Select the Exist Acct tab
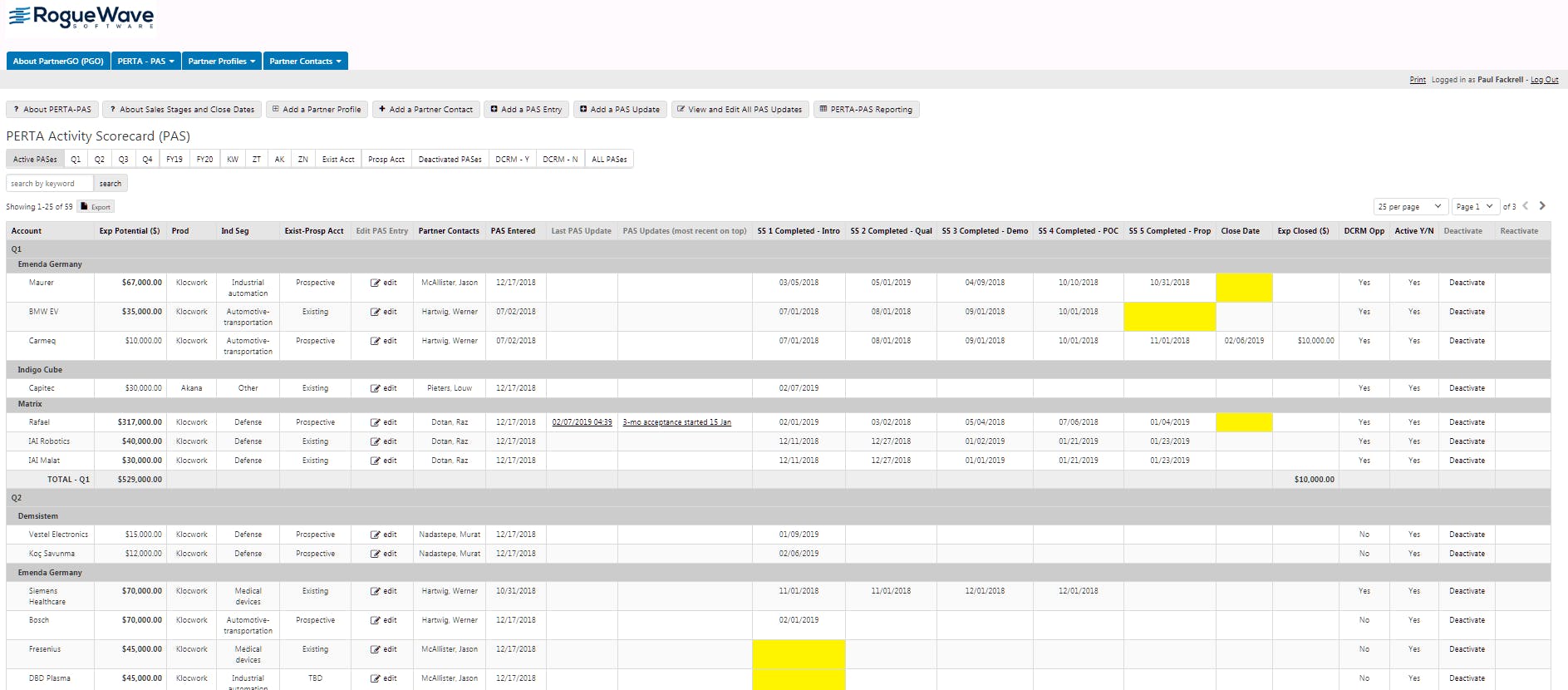The width and height of the screenshot is (1568, 690). pos(338,159)
